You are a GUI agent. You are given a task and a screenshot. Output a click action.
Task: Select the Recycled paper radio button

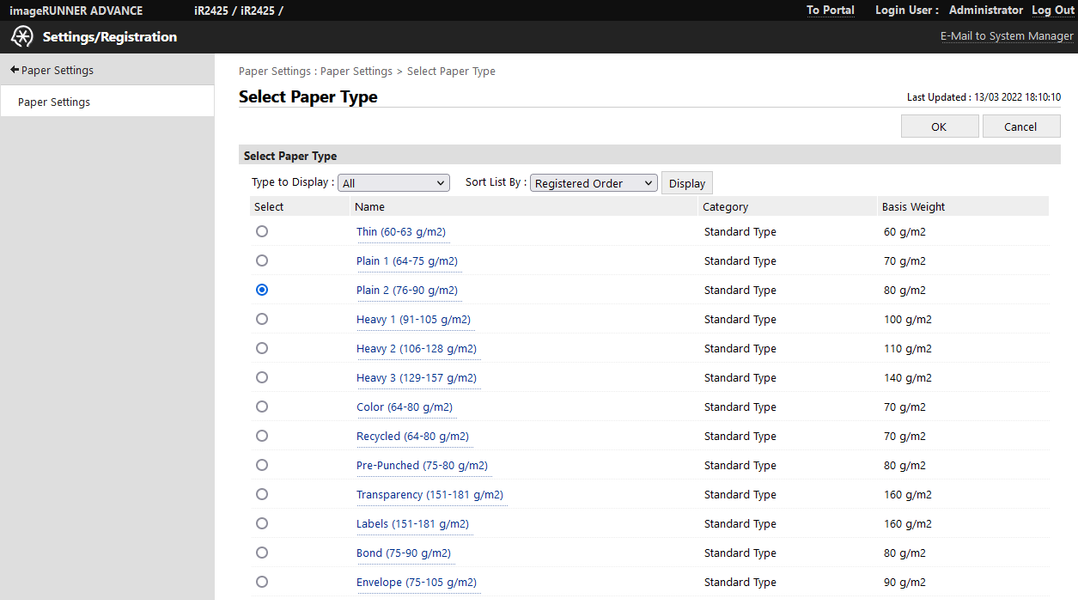262,436
